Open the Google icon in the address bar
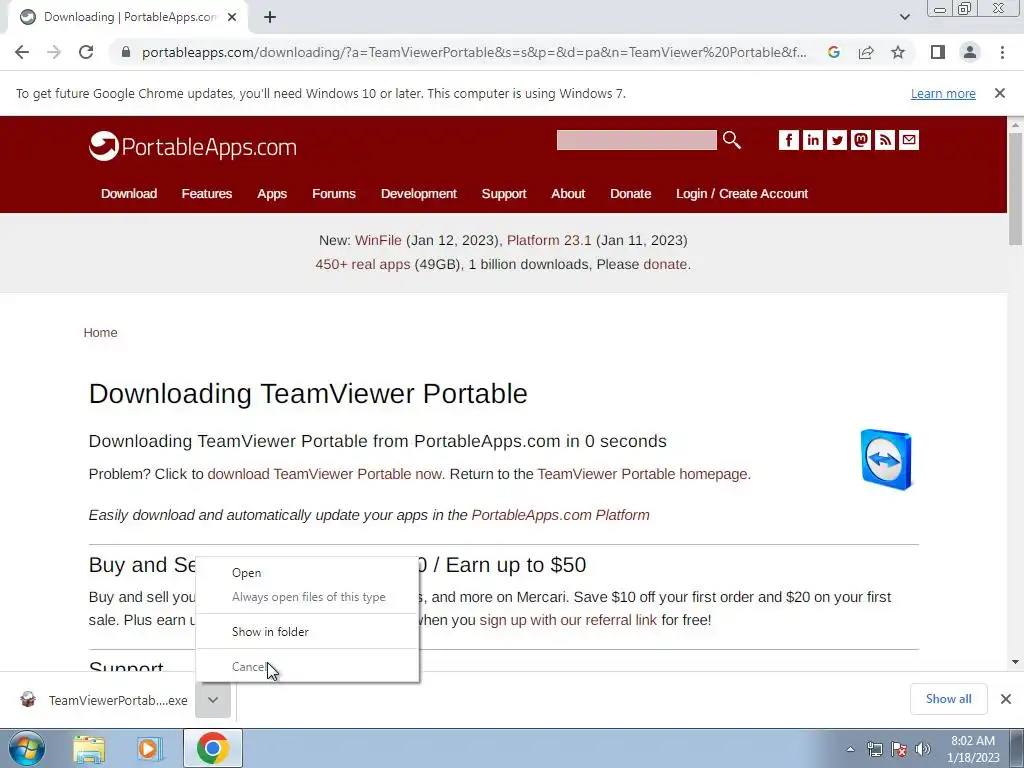Viewport: 1024px width, 768px height. [833, 52]
